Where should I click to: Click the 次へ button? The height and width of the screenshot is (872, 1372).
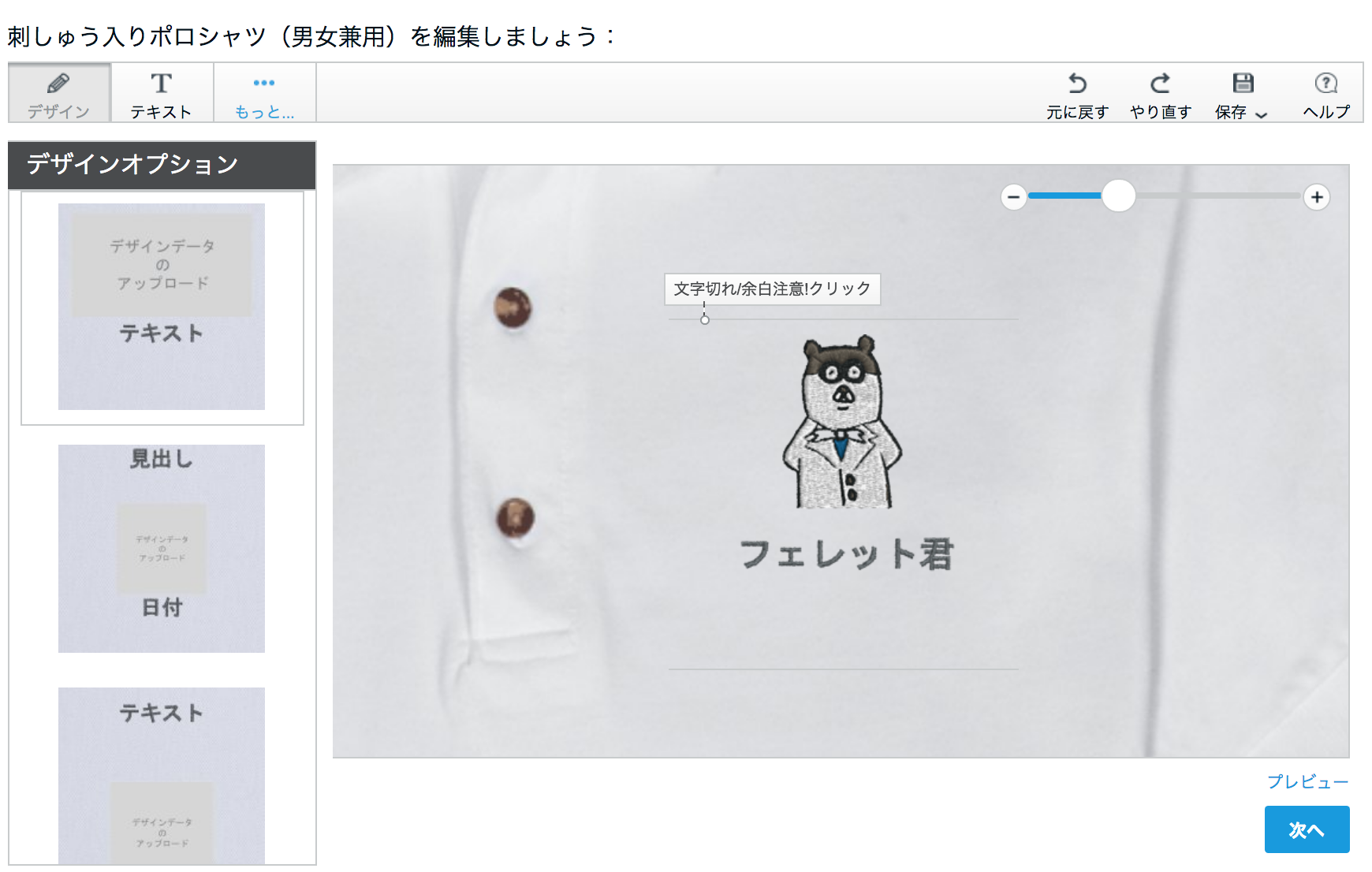pos(1307,829)
